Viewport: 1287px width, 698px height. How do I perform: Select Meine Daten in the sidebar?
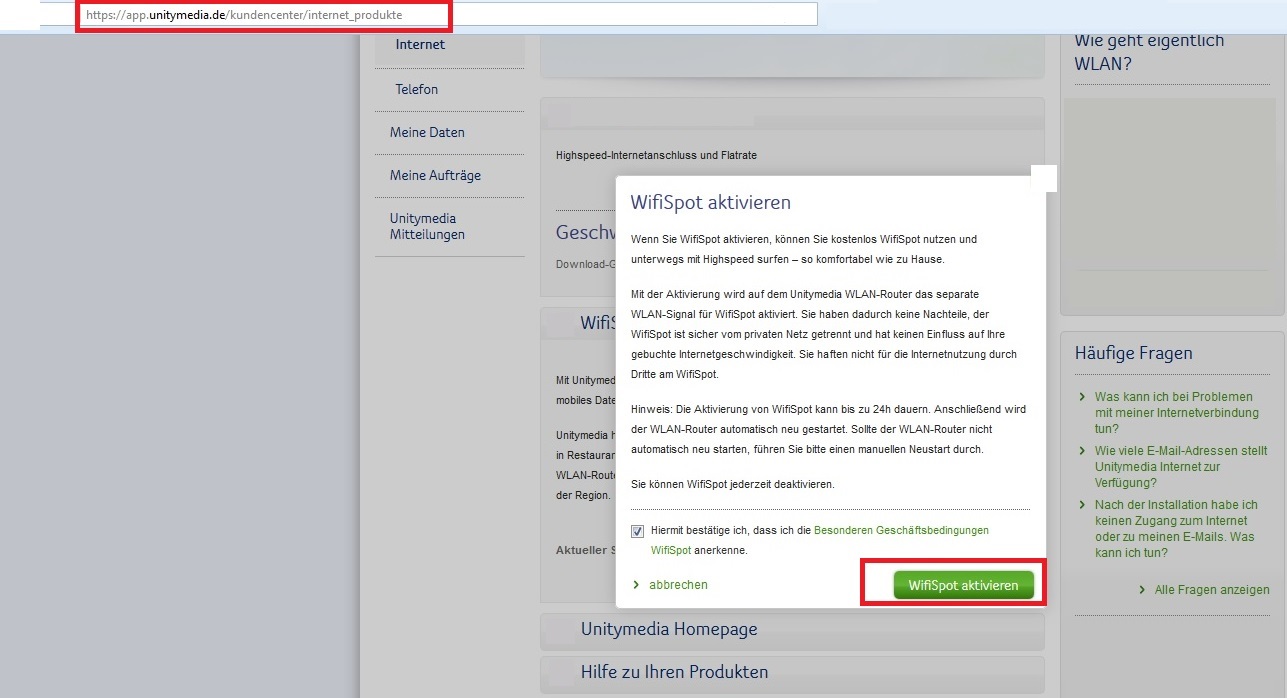(427, 132)
